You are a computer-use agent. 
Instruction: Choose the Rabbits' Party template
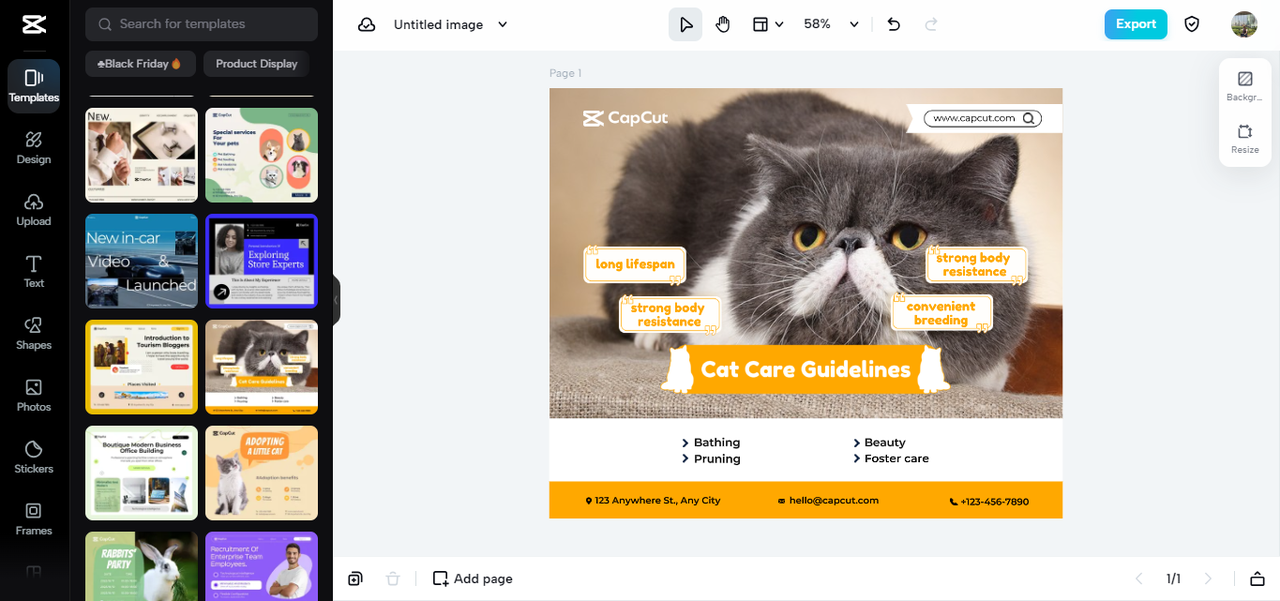[x=141, y=566]
